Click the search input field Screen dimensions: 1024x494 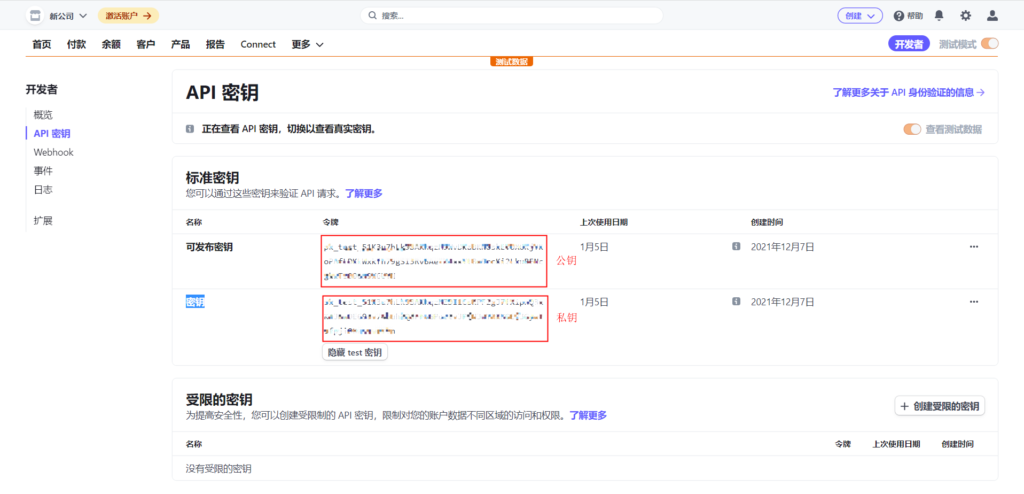click(511, 16)
